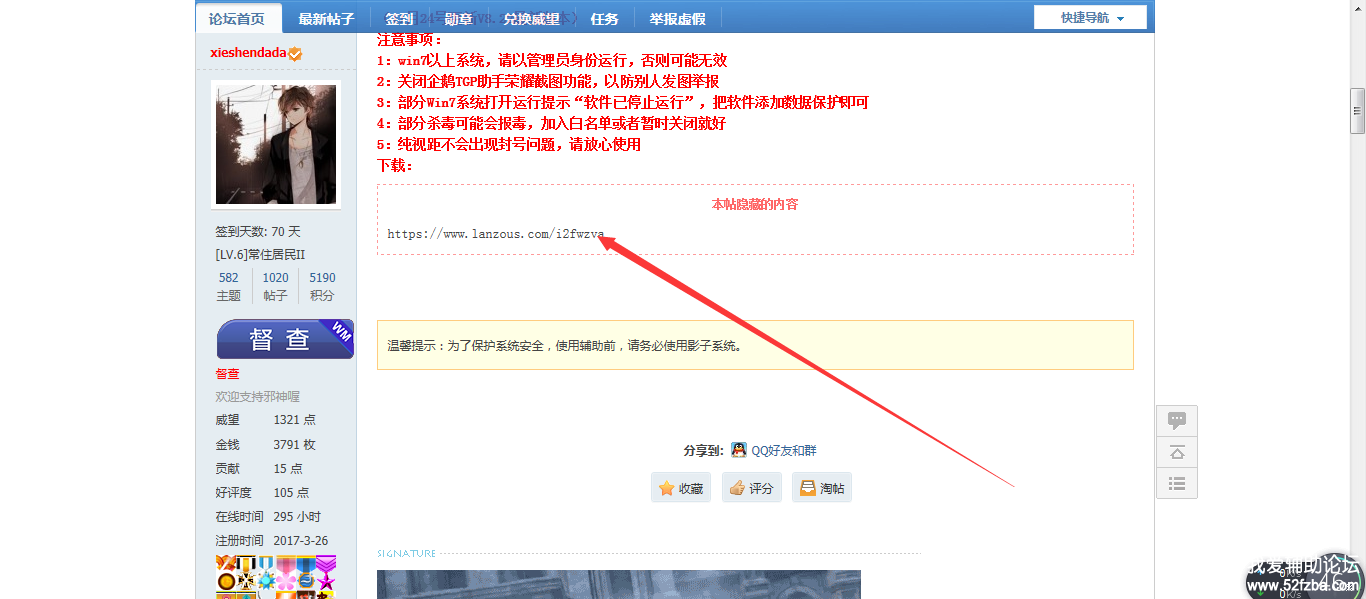
Task: Click the inbox icon on the 淘帖 button
Action: (x=808, y=488)
